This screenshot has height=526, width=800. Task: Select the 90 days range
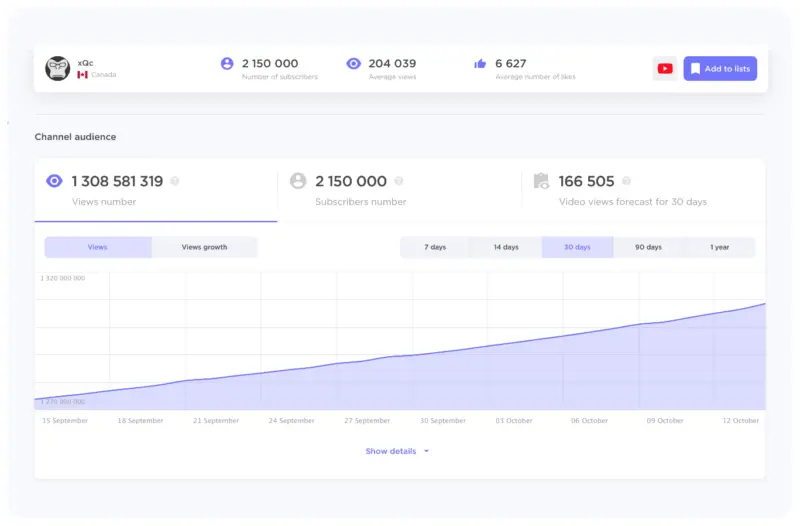[648, 247]
